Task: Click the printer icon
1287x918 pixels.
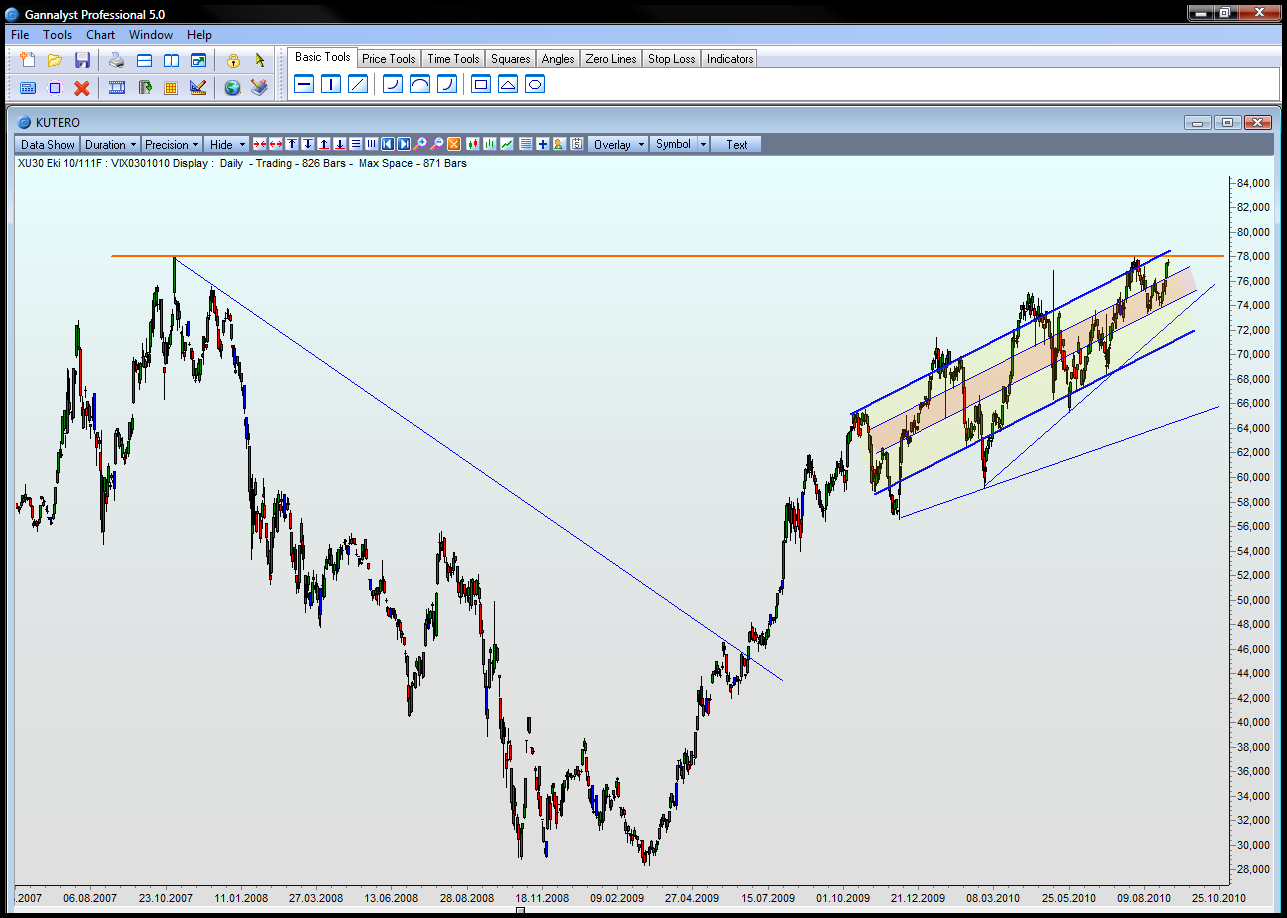Action: [117, 60]
